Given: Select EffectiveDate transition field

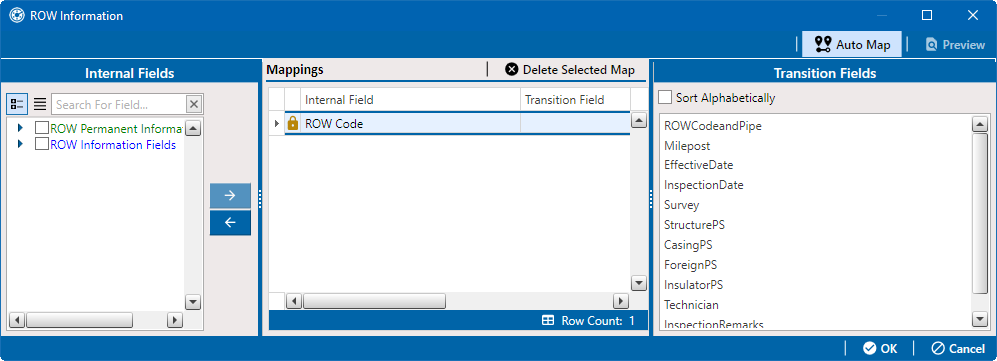Looking at the screenshot, I should pyautogui.click(x=699, y=165).
